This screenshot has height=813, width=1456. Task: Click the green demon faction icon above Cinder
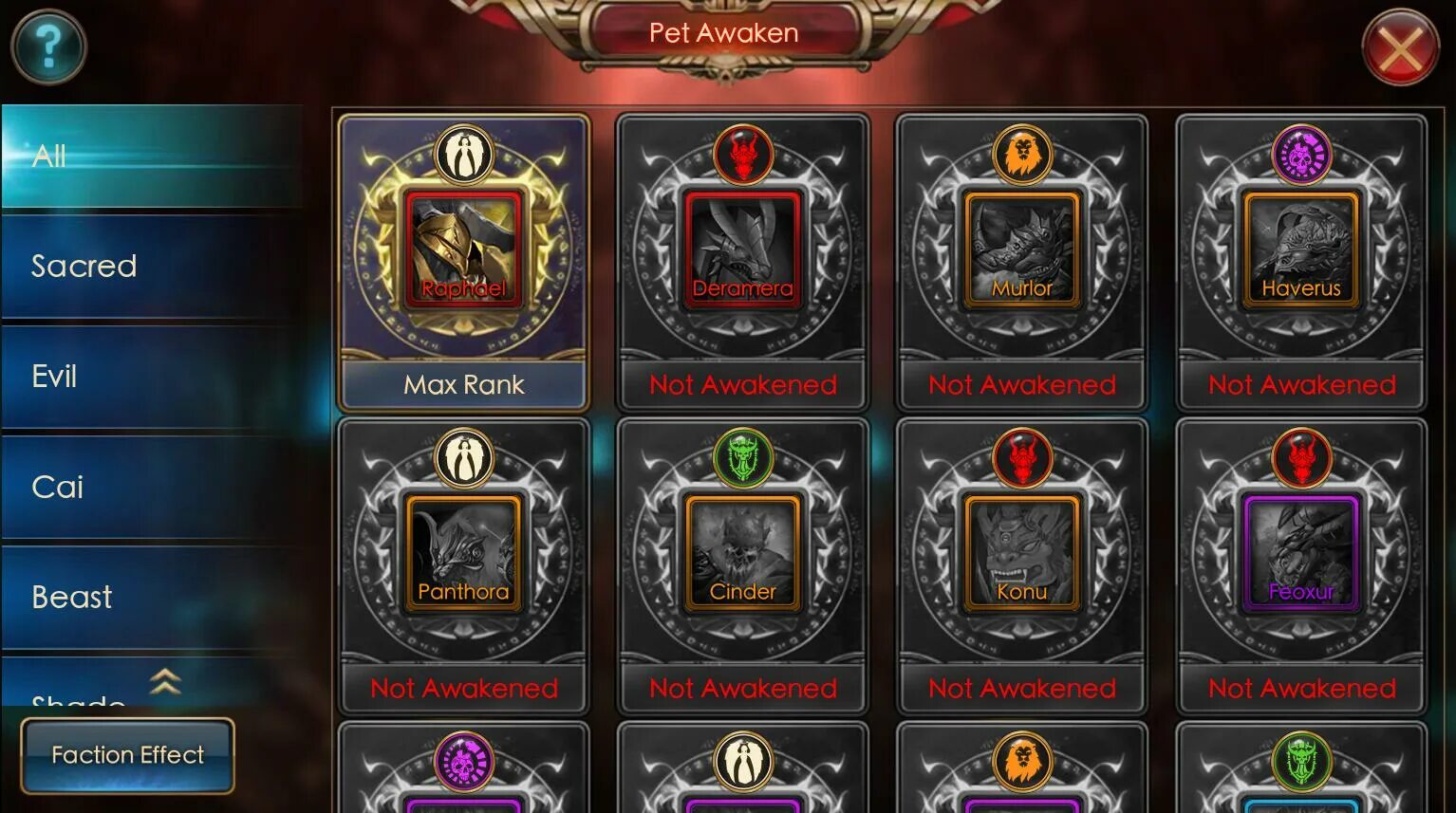[x=743, y=456]
